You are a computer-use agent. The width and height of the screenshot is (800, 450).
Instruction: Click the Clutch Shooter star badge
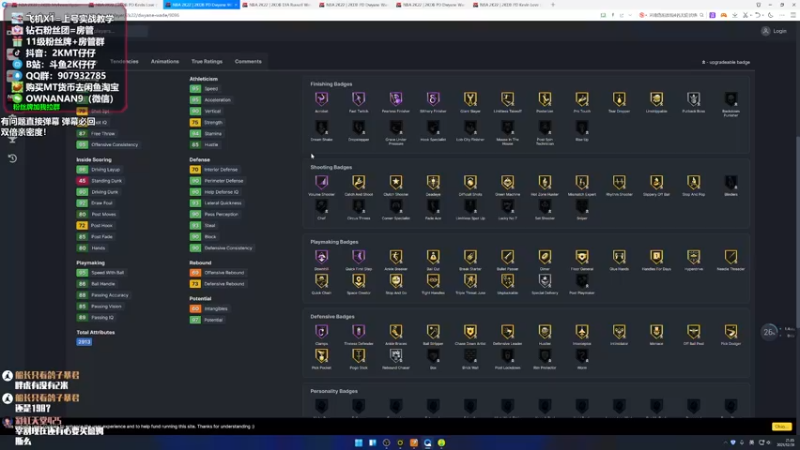click(396, 182)
